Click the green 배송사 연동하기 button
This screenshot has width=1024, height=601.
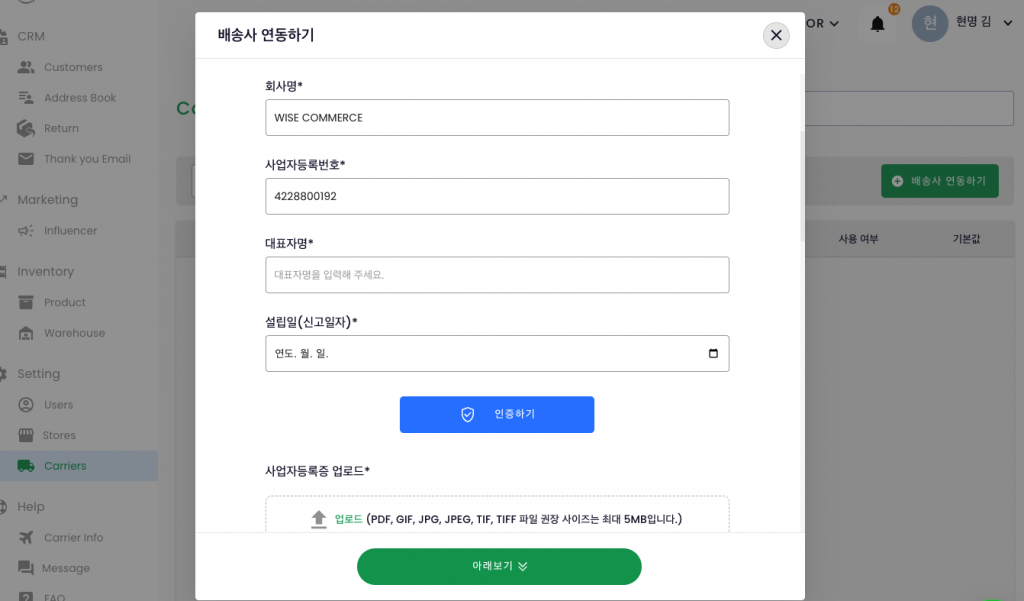[939, 181]
